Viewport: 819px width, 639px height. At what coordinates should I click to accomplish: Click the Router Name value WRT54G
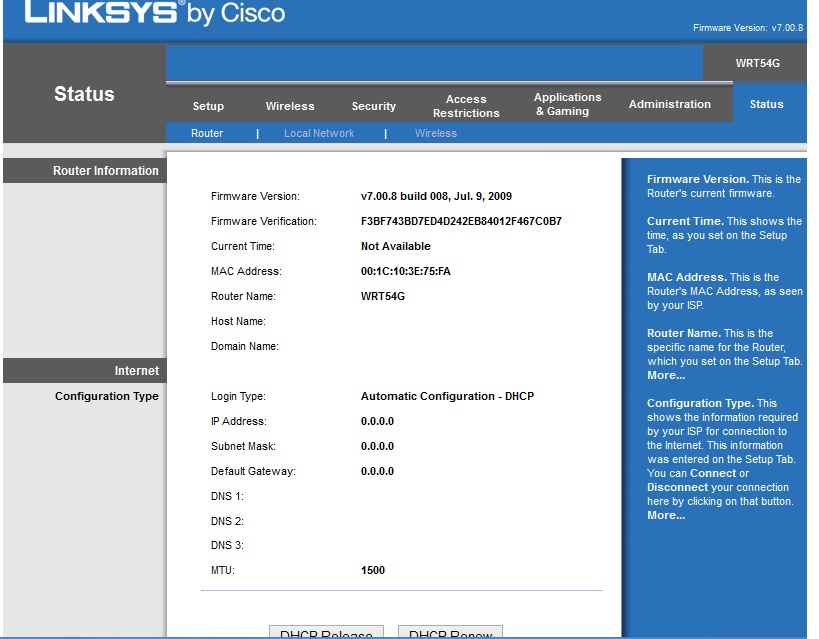coord(382,296)
